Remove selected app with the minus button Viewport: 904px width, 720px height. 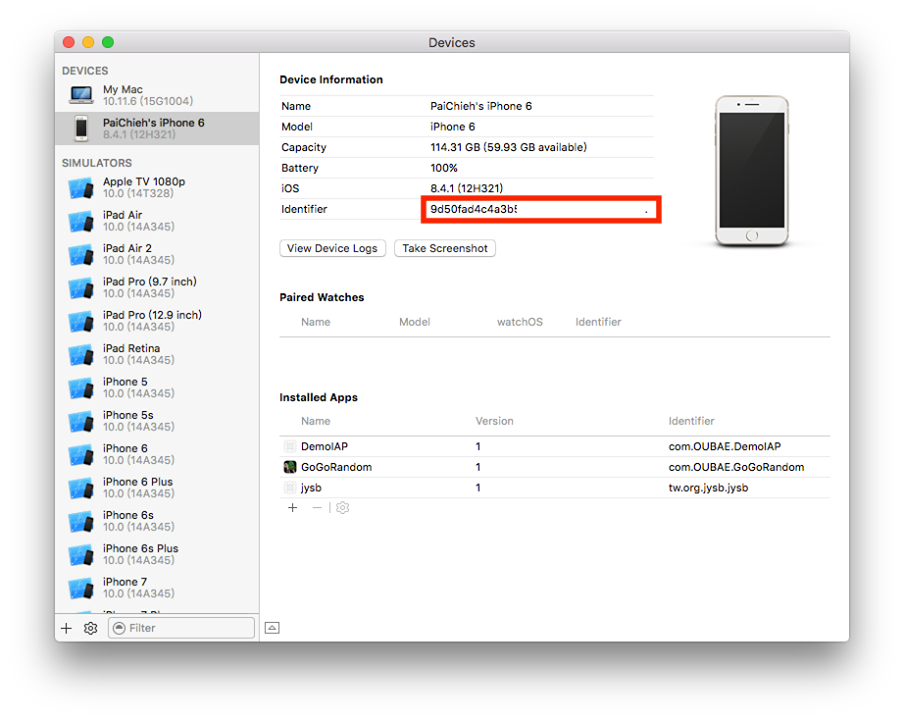coord(316,507)
